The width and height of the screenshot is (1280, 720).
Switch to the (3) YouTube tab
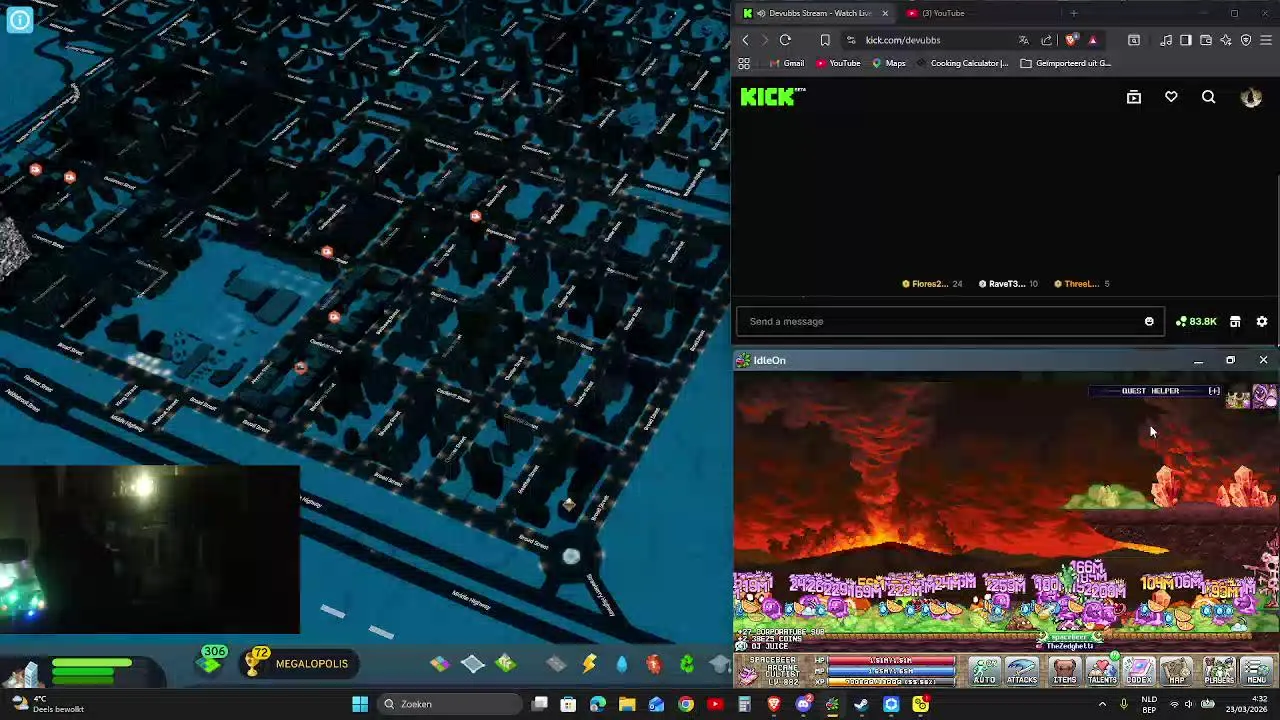click(x=942, y=13)
